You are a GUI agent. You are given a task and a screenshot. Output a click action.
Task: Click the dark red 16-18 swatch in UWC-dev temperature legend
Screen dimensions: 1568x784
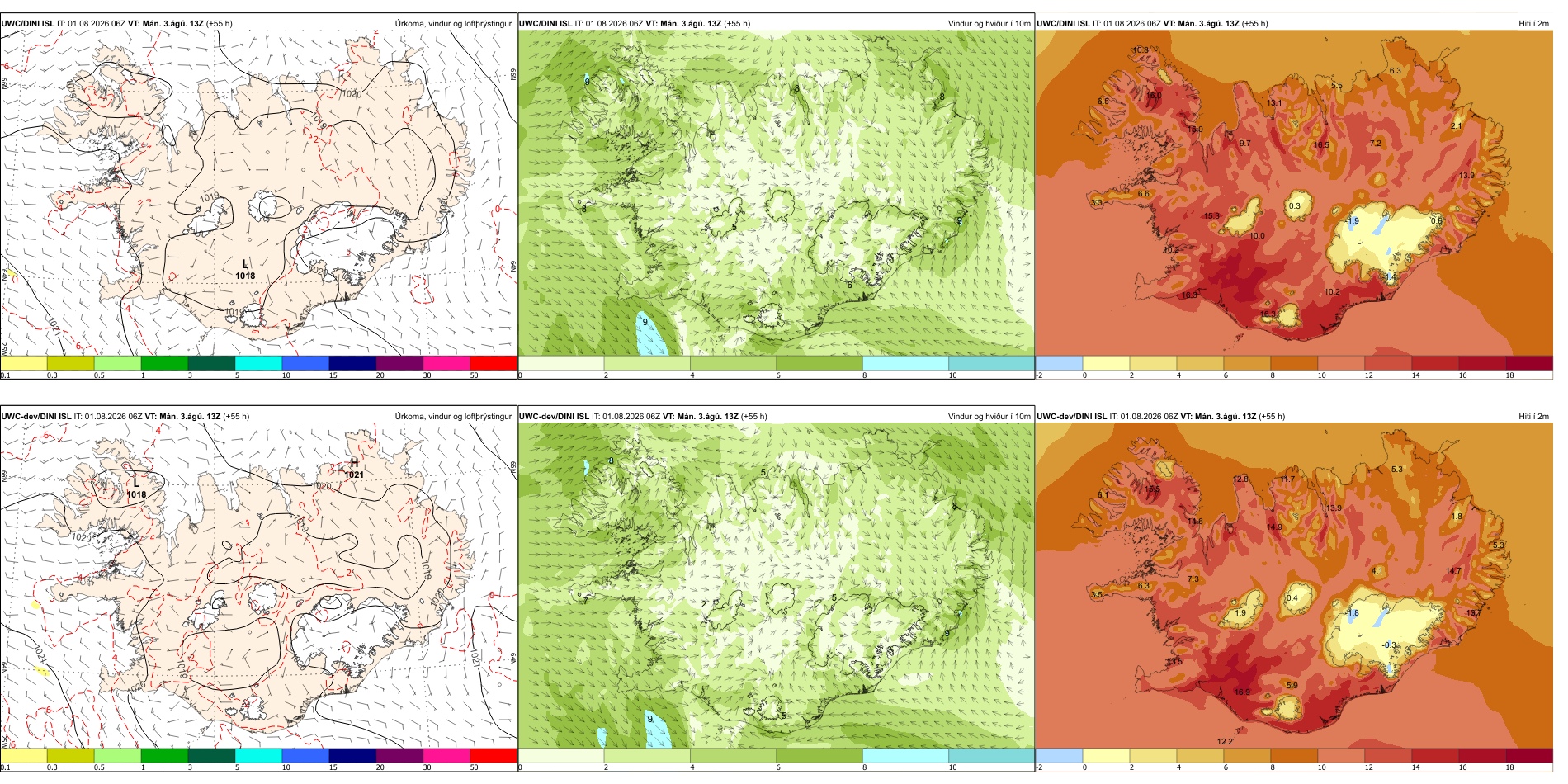coord(1482,755)
